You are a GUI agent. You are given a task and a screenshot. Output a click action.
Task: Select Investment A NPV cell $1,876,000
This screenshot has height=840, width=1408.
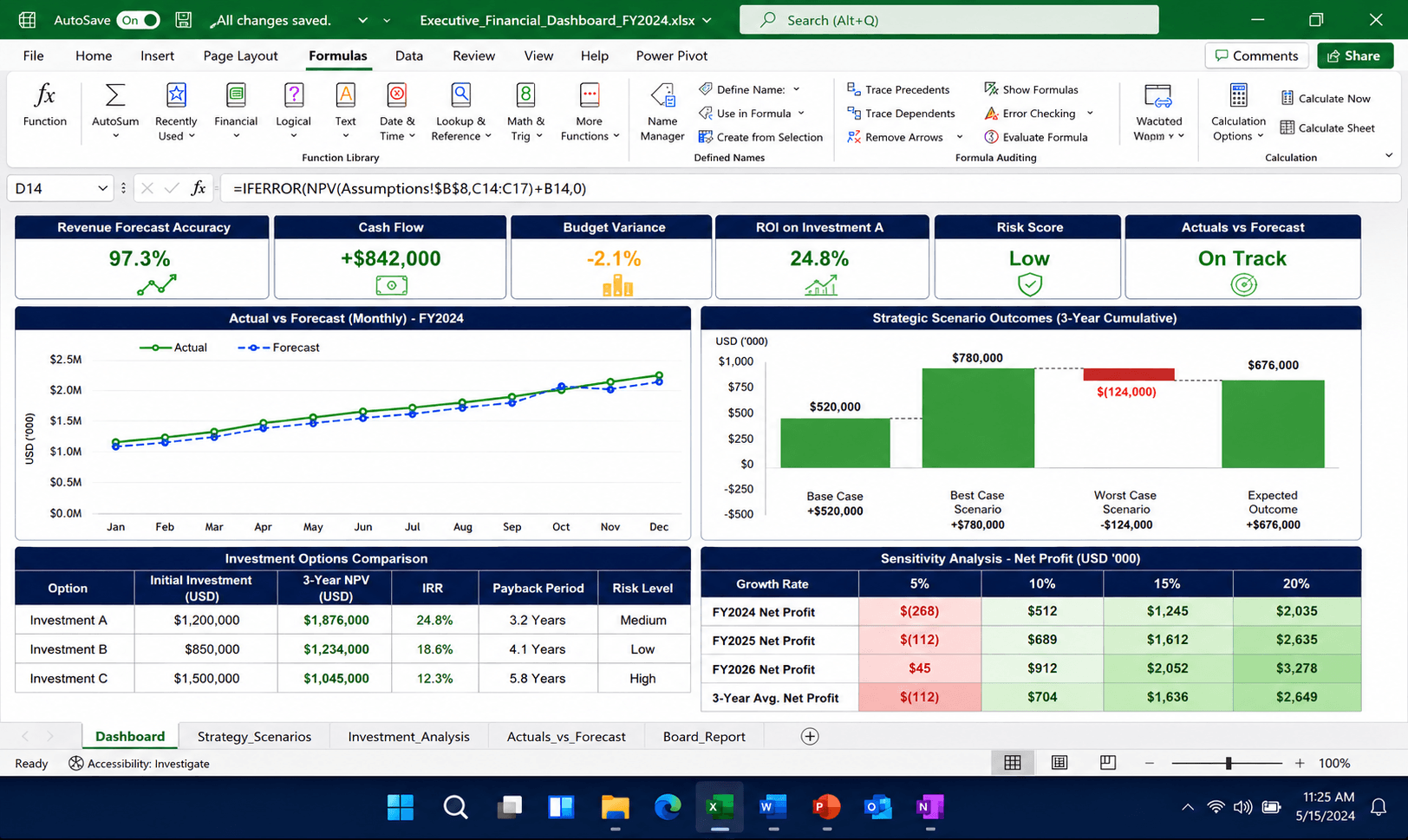click(x=336, y=620)
